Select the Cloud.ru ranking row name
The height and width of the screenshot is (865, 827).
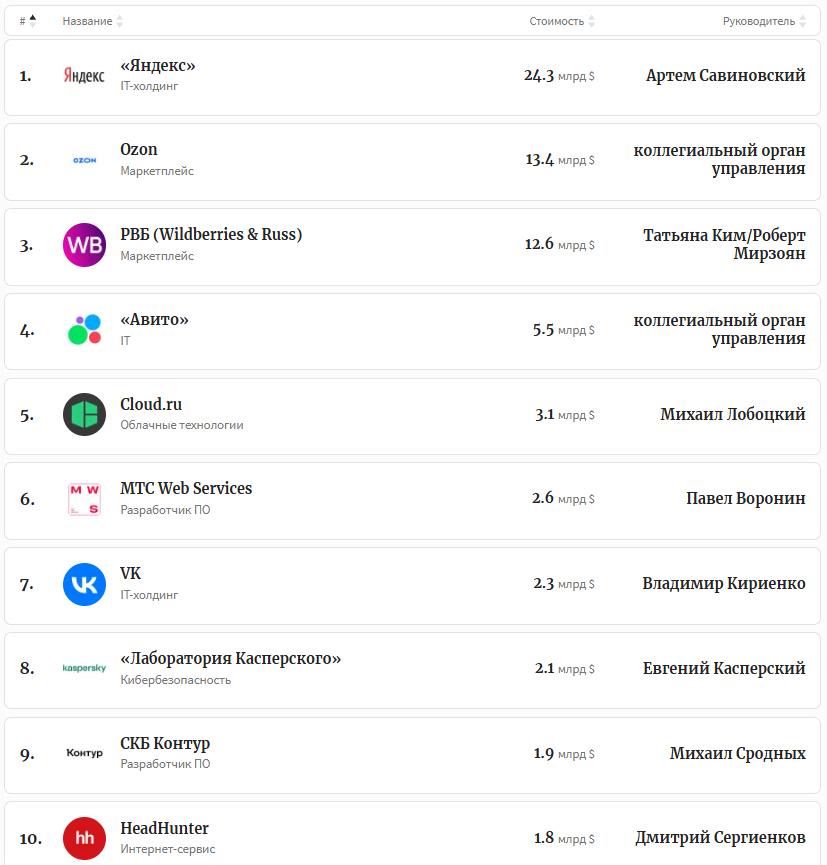point(151,405)
